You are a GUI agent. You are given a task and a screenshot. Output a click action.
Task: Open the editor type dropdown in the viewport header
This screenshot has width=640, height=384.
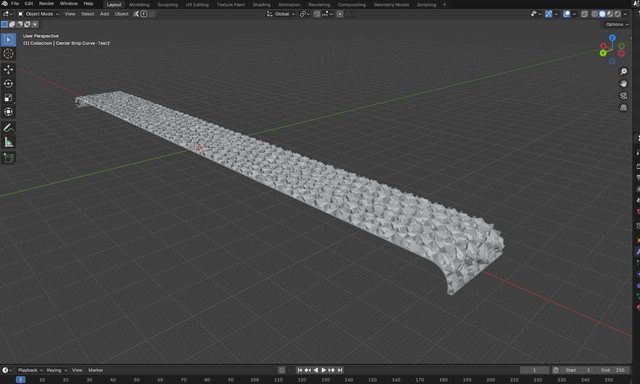7,14
